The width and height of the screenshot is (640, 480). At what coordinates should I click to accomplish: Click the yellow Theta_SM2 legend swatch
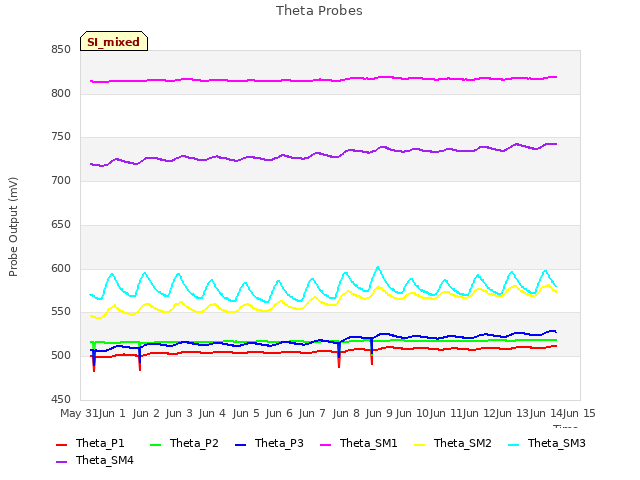coord(419,444)
